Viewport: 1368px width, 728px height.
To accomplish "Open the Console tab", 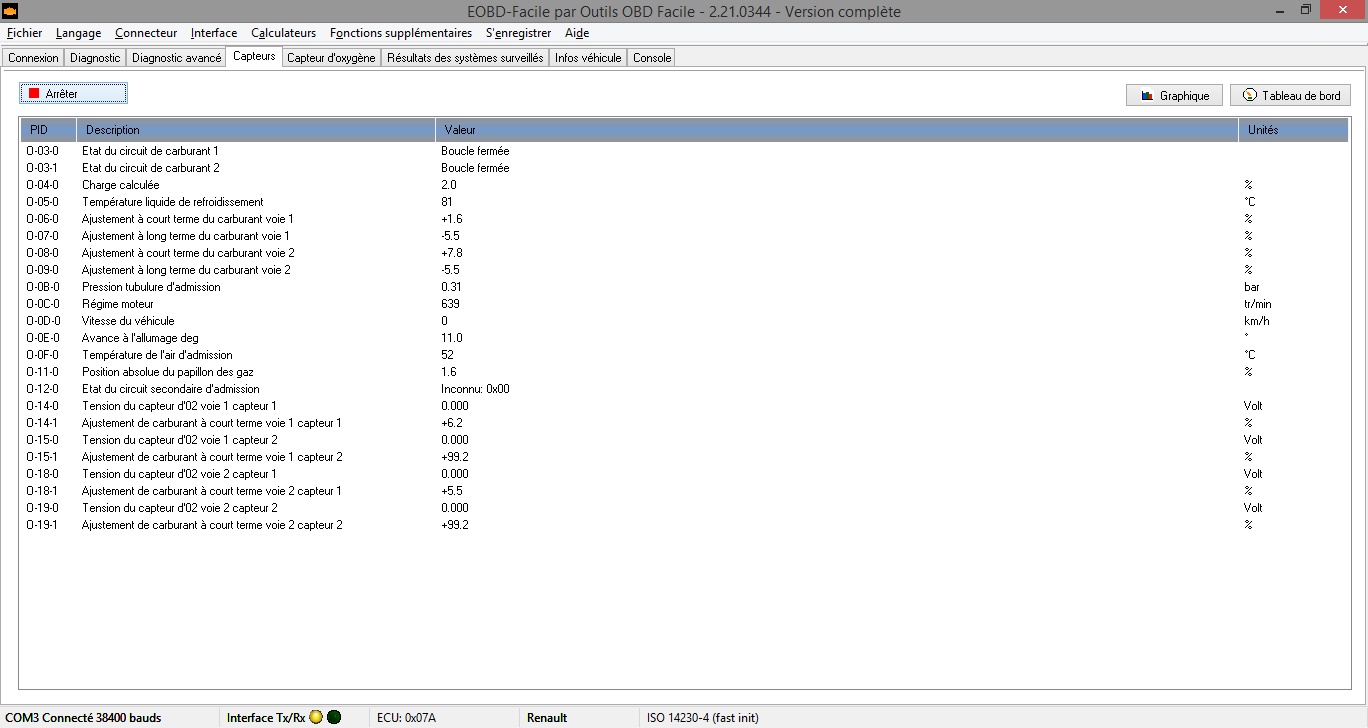I will pyautogui.click(x=652, y=58).
